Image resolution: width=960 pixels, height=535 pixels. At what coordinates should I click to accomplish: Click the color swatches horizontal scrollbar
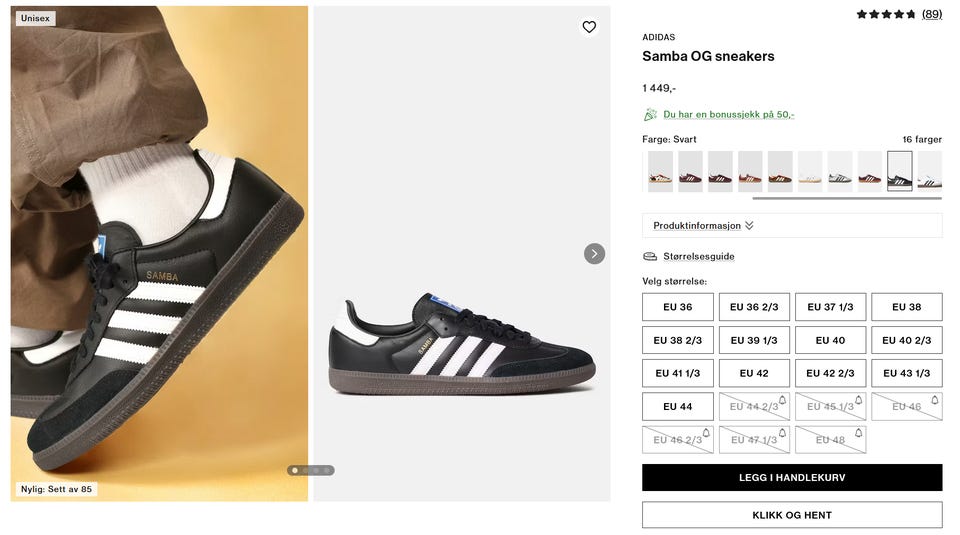[x=847, y=198]
